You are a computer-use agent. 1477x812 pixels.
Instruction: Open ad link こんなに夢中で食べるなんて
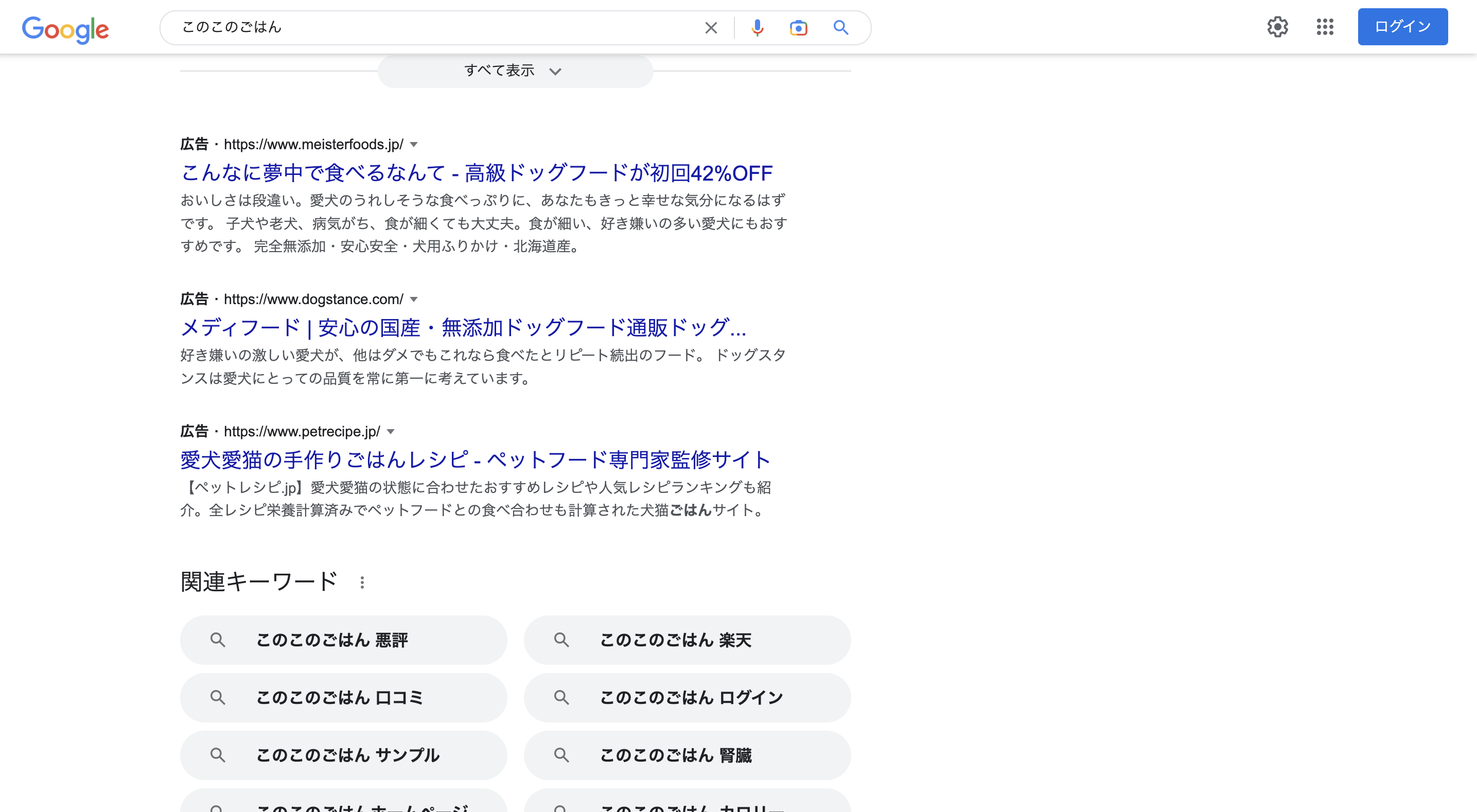[x=477, y=172]
